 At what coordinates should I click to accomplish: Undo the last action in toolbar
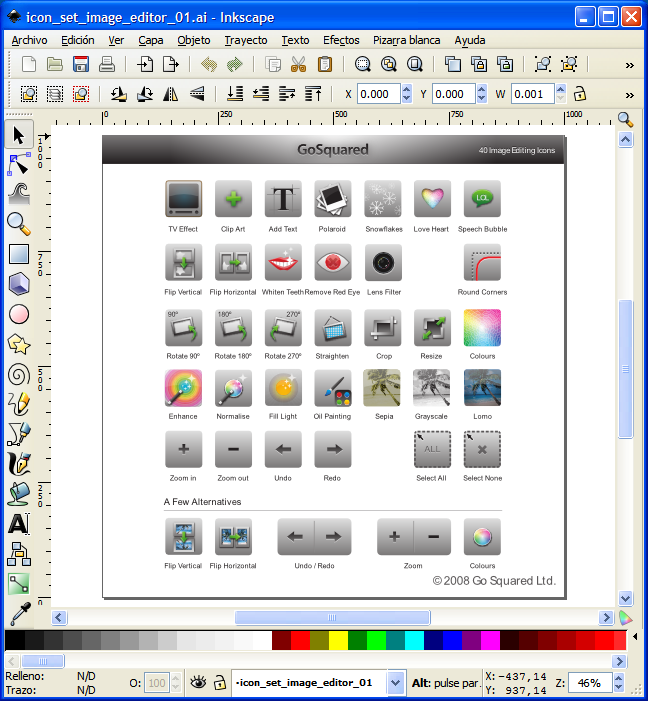209,64
